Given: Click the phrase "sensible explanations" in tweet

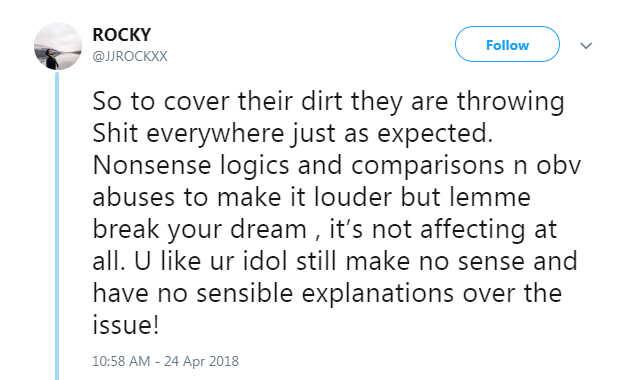Looking at the screenshot, I should pos(325,294).
